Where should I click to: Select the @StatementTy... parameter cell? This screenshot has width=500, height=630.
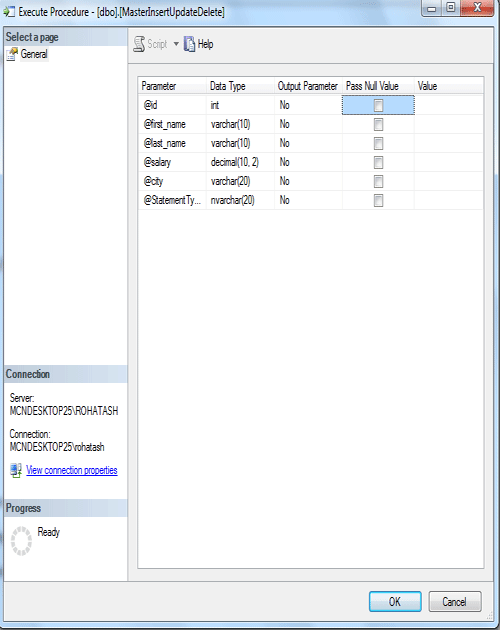[x=172, y=200]
